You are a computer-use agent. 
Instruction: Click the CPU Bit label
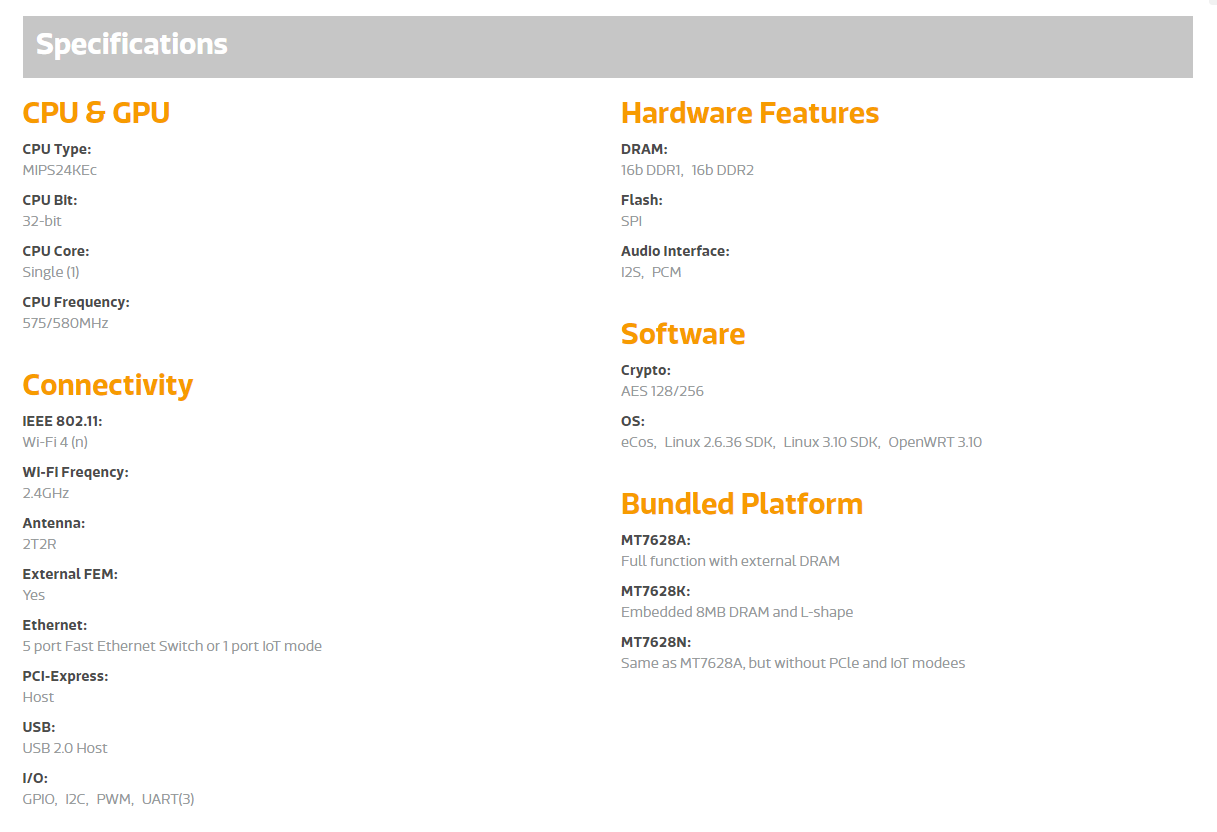(50, 200)
